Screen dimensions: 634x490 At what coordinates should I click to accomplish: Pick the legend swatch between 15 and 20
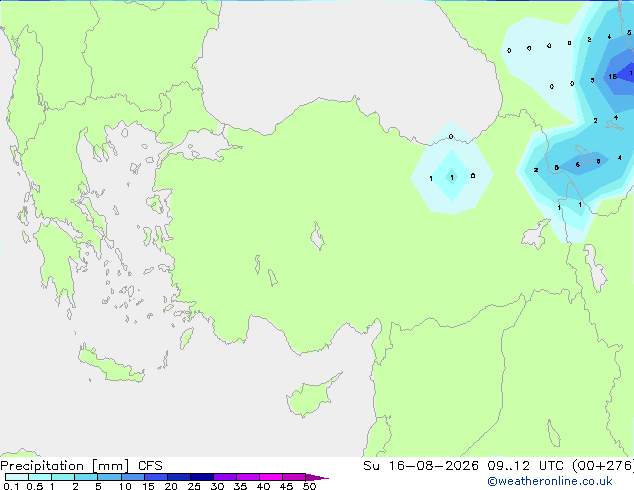tap(156, 477)
